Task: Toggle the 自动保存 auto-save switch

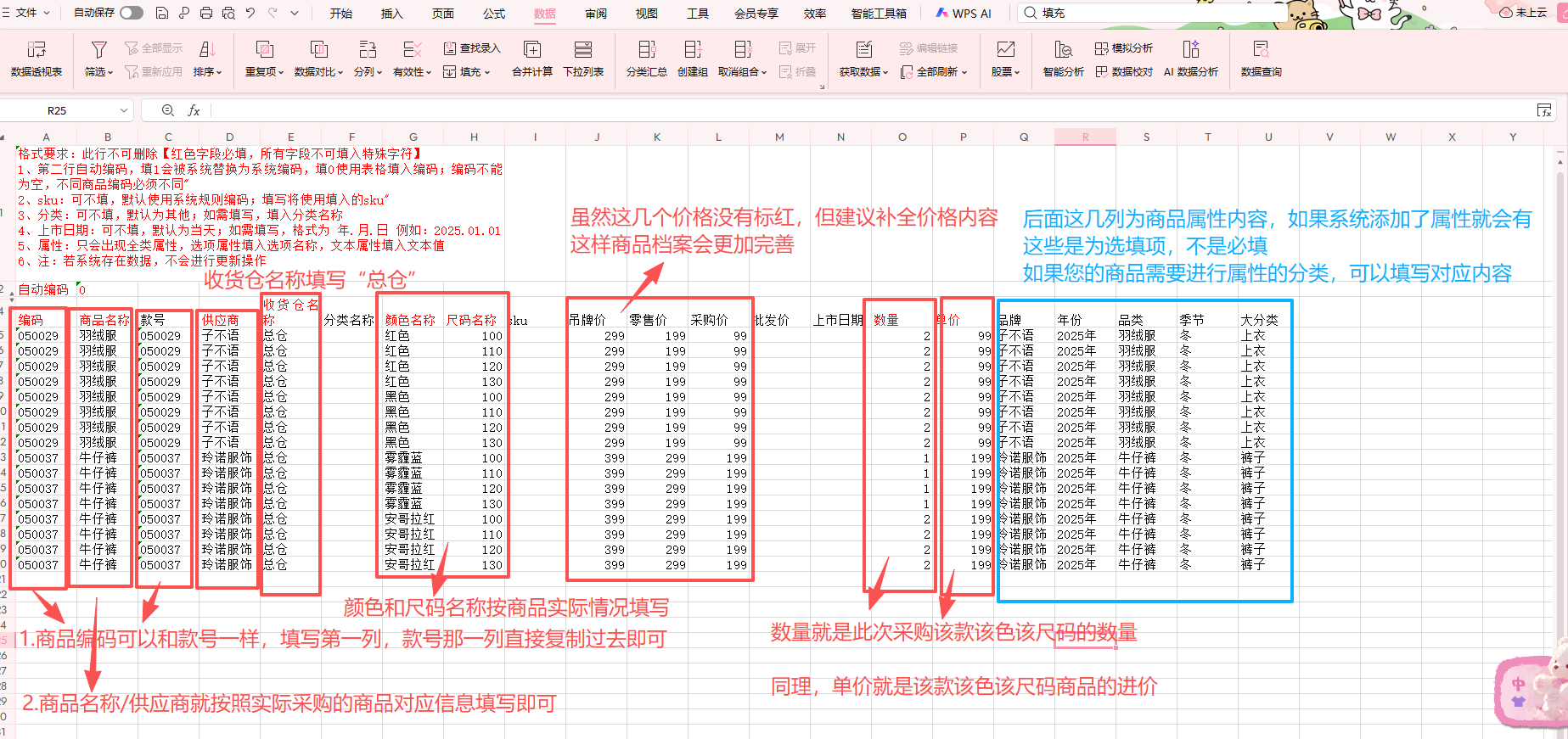Action: (x=132, y=13)
